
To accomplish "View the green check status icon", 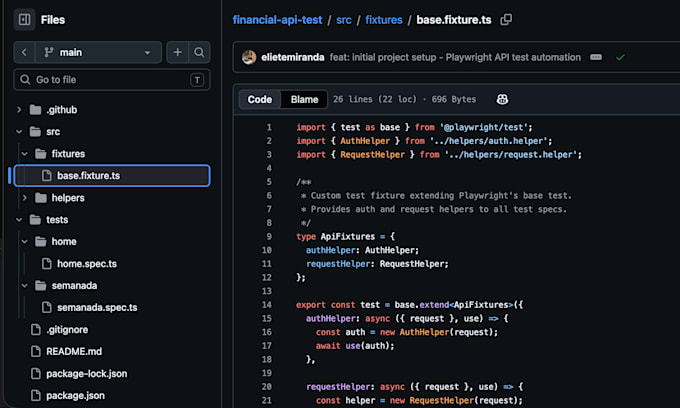I will point(620,57).
